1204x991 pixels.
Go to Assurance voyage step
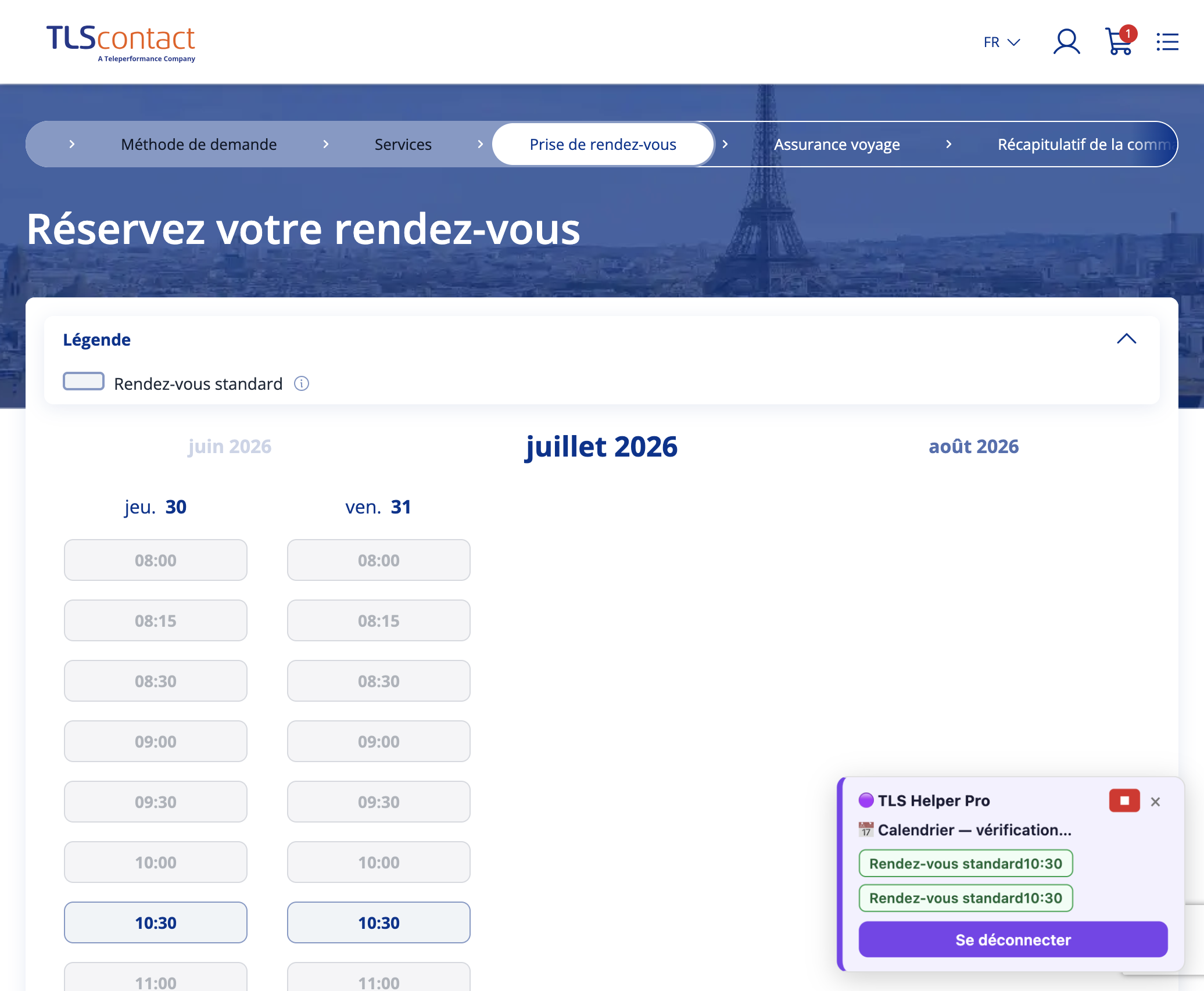837,144
